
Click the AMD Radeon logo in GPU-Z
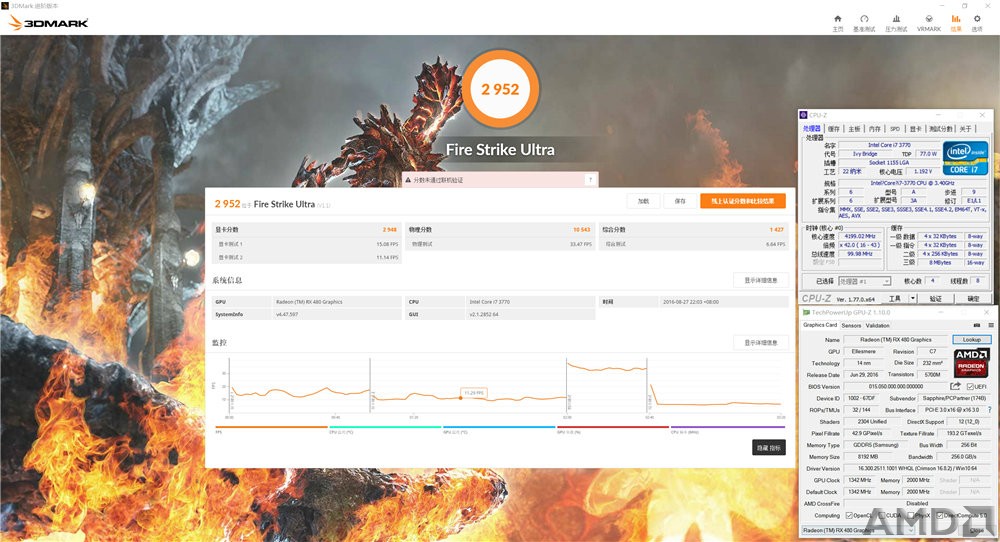(971, 362)
